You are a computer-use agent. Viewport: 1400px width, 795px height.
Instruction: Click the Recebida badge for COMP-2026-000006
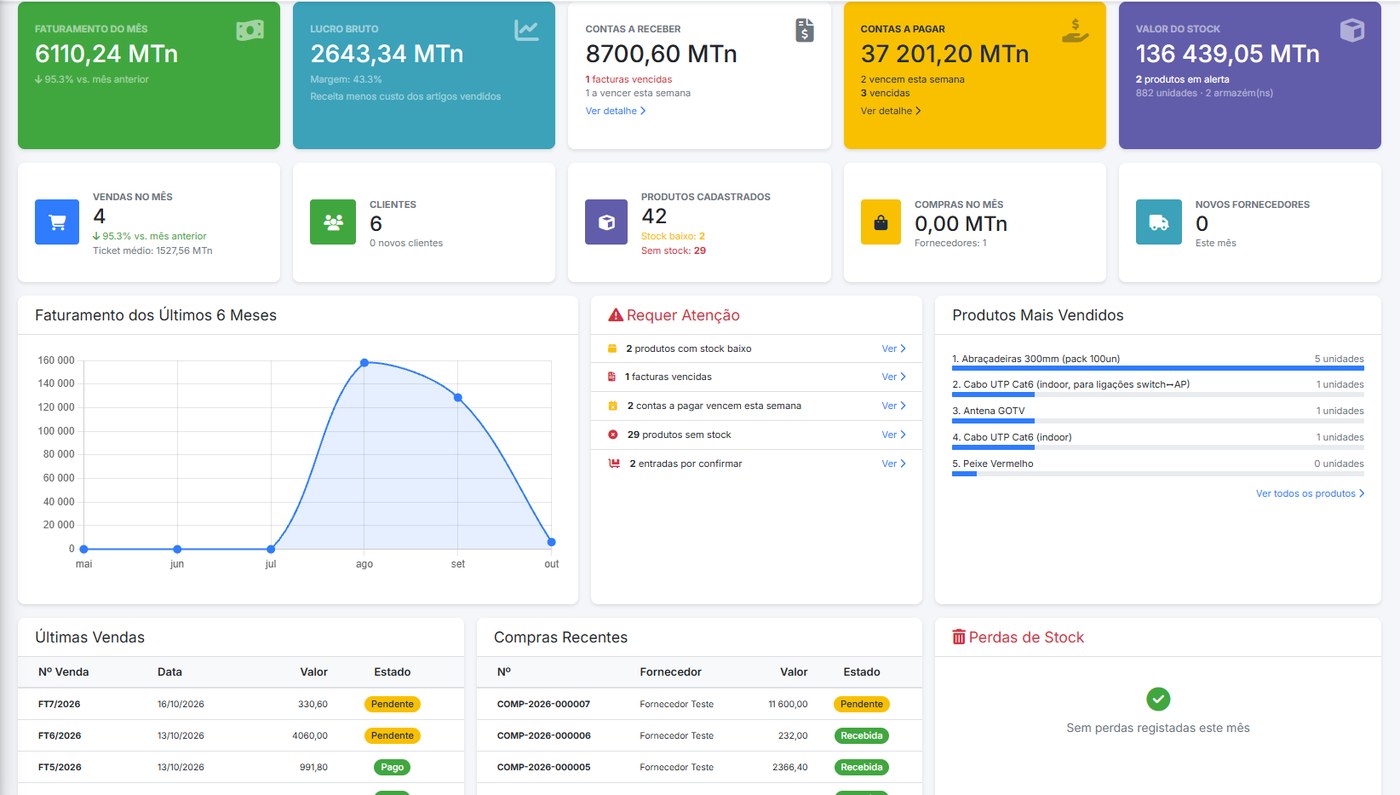click(x=862, y=736)
